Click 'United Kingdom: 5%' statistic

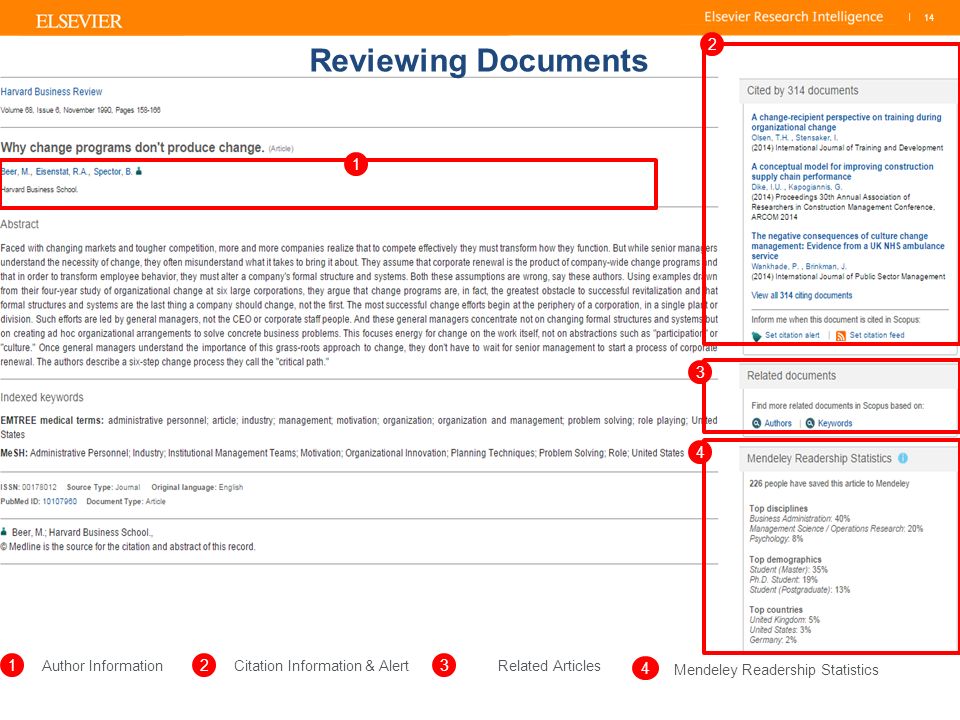pyautogui.click(x=784, y=620)
